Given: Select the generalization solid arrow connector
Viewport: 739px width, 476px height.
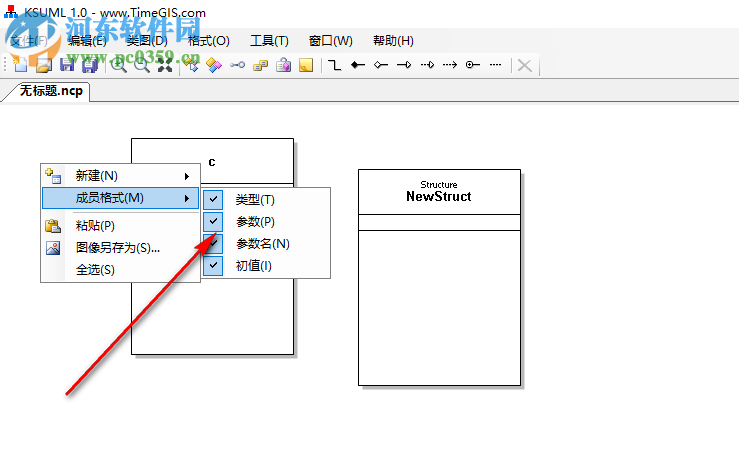Looking at the screenshot, I should point(404,65).
